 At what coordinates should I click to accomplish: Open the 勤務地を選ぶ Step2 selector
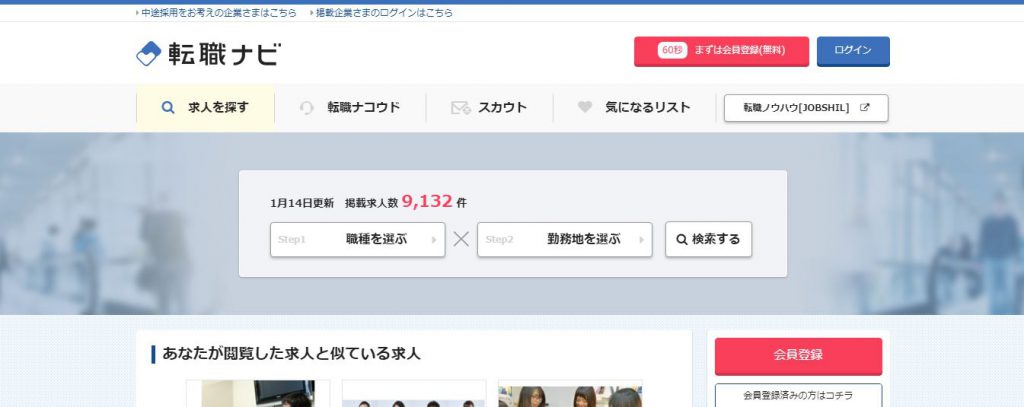(x=564, y=239)
